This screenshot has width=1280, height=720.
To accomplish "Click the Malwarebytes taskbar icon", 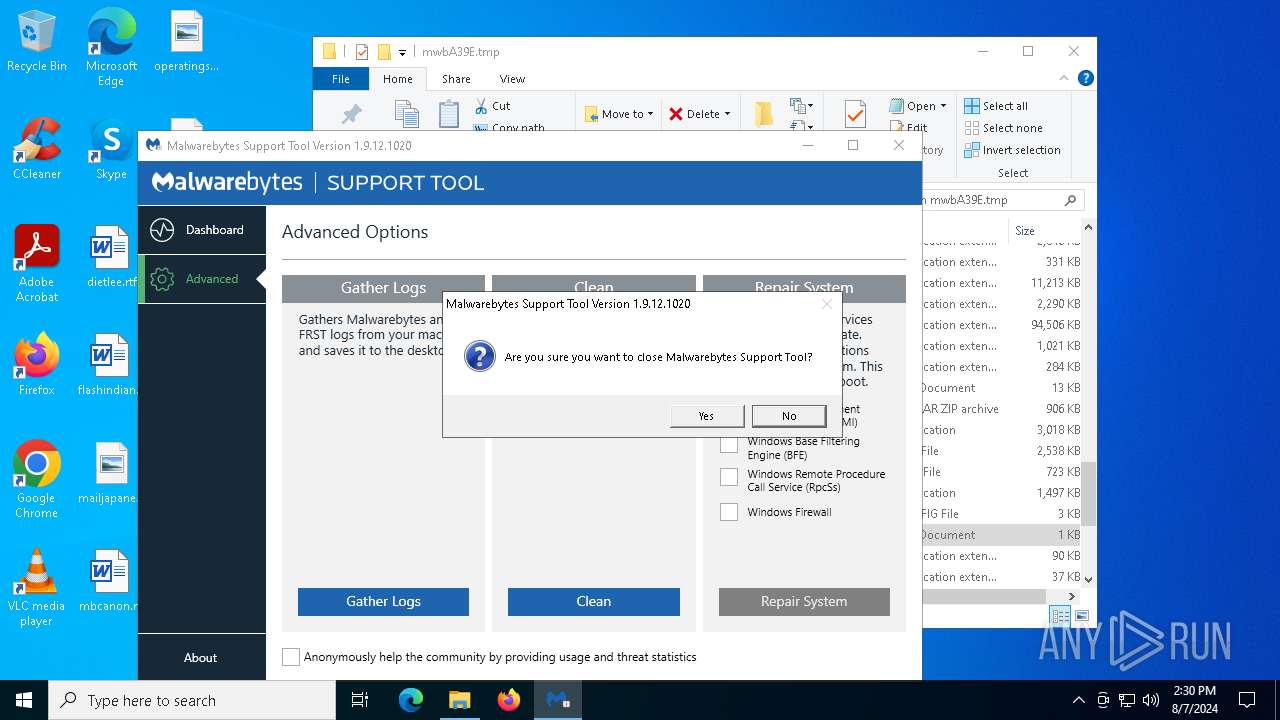I will [557, 700].
